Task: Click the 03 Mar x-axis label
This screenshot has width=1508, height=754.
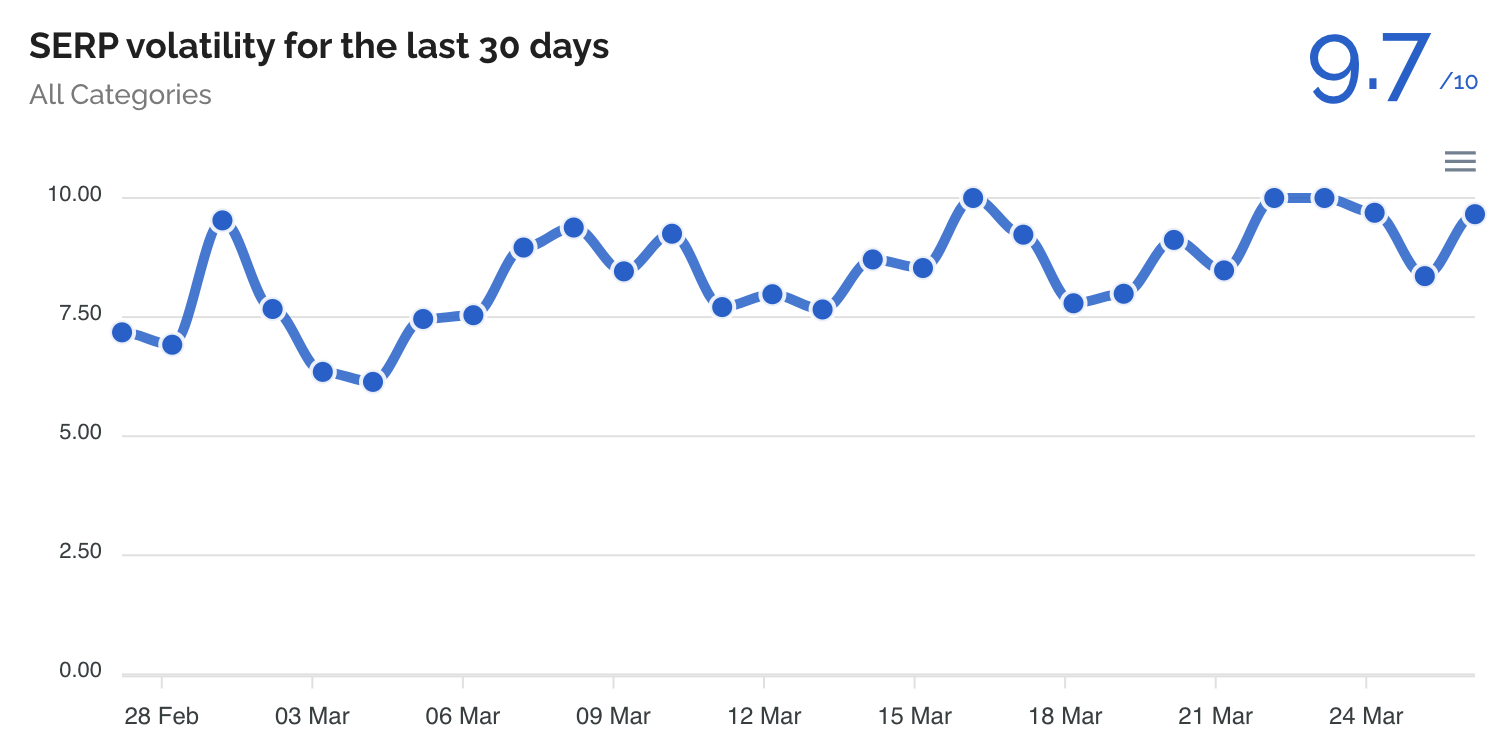Action: click(312, 716)
